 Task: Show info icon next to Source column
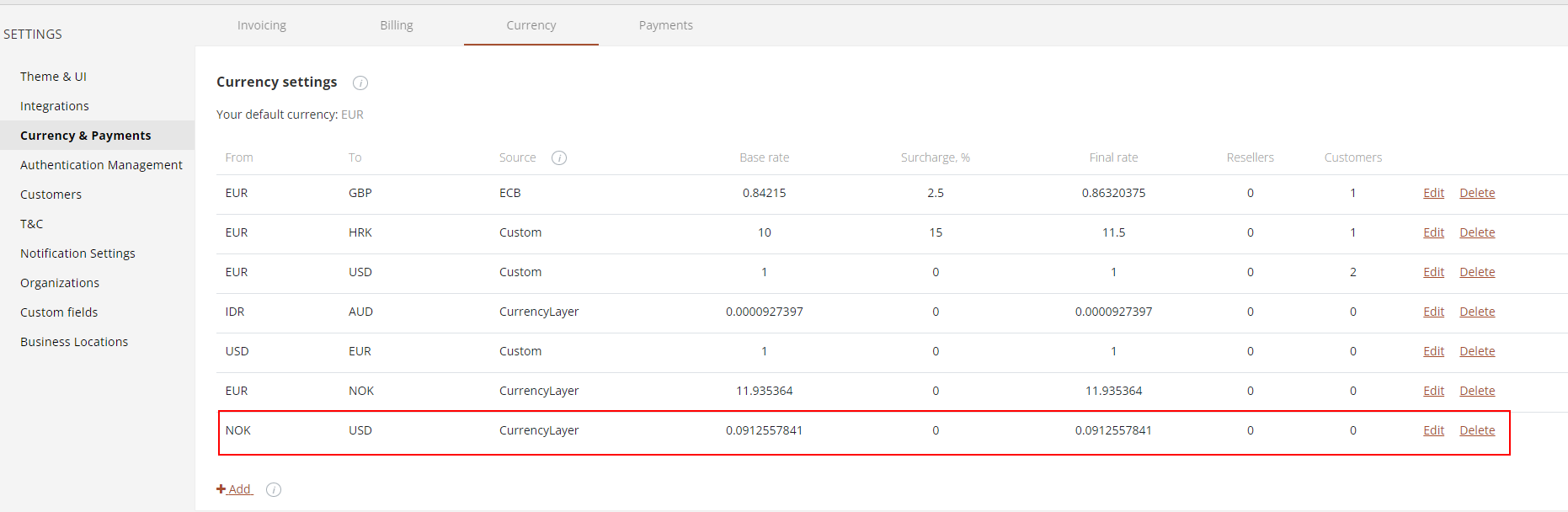point(559,157)
